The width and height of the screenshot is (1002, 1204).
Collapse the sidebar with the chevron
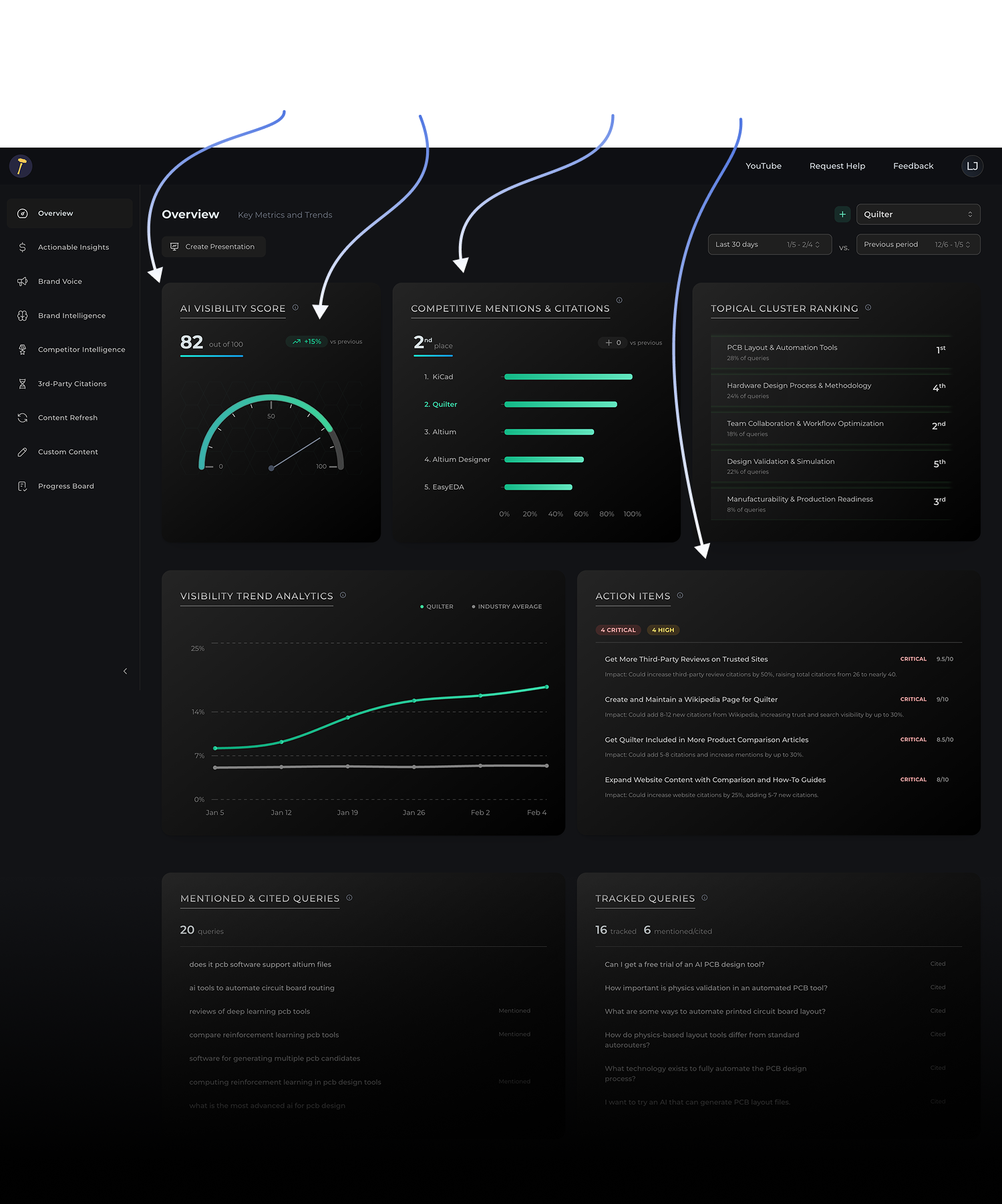tap(125, 671)
